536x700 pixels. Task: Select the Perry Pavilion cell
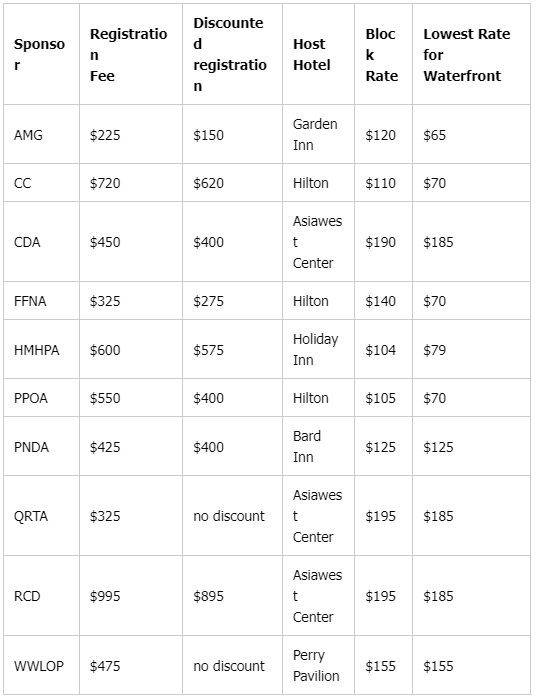click(x=318, y=665)
